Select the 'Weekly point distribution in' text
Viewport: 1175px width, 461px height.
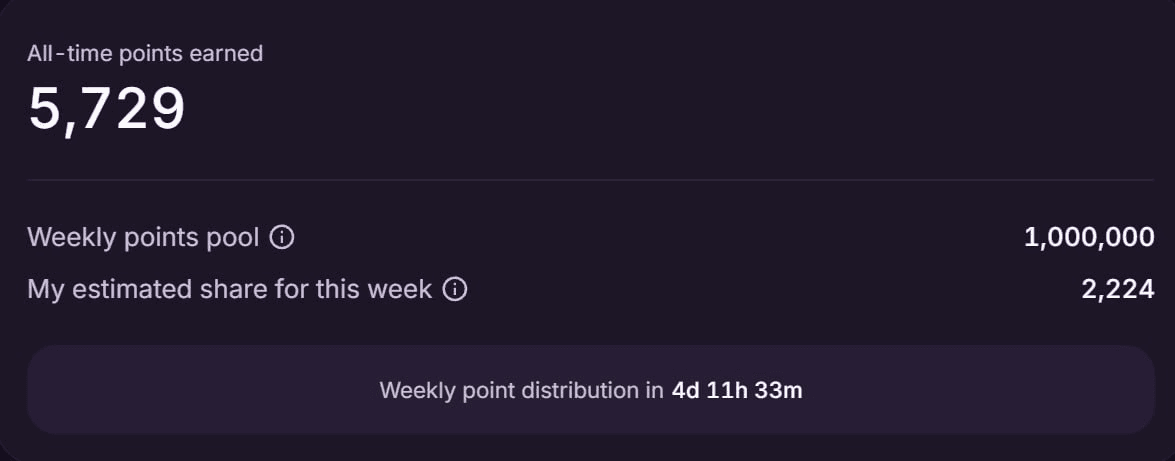pyautogui.click(x=522, y=391)
